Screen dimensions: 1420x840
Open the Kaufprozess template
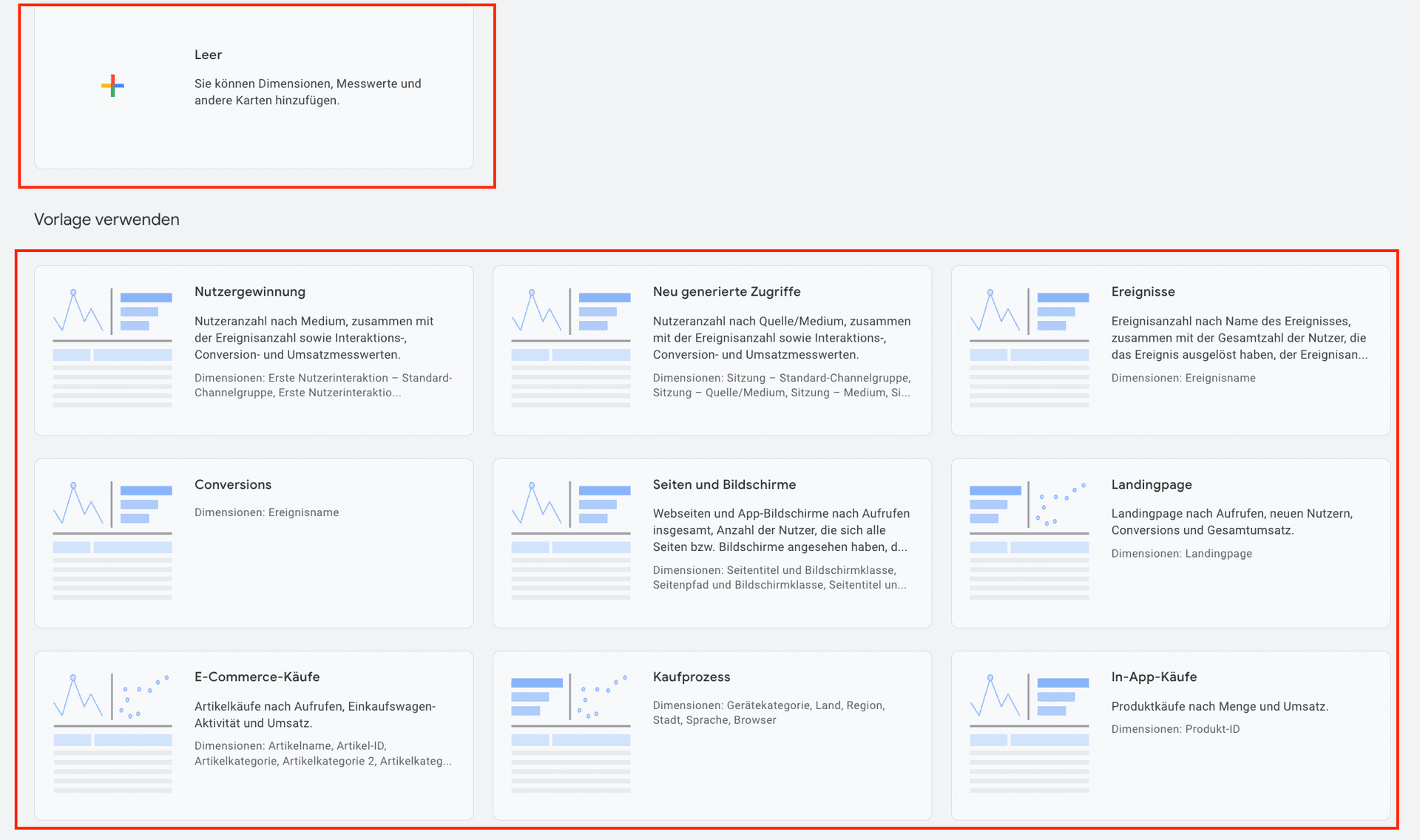click(711, 736)
